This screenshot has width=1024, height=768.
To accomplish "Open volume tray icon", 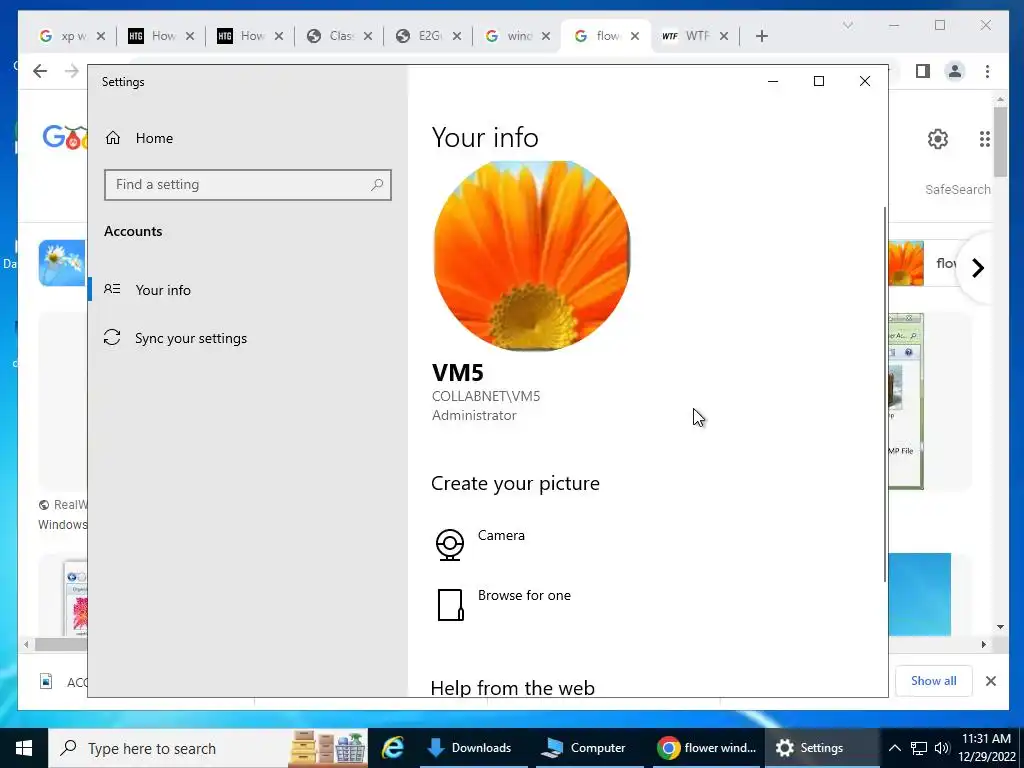I will [941, 748].
